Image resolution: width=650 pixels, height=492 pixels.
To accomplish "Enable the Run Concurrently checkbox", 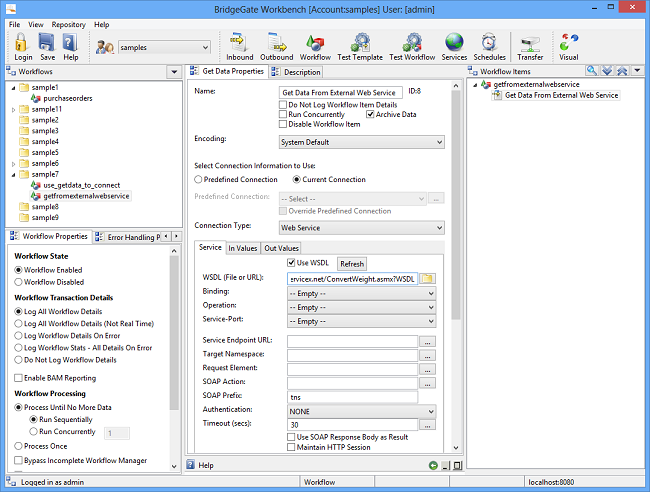I will pos(283,114).
